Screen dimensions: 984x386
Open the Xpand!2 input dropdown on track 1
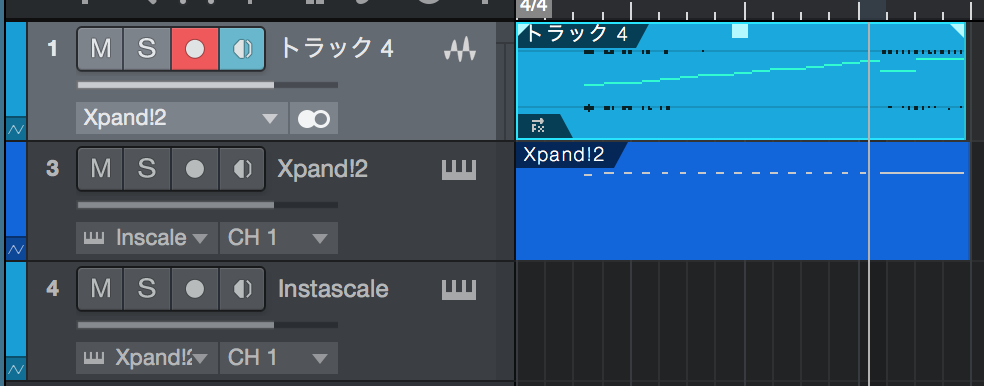click(182, 119)
